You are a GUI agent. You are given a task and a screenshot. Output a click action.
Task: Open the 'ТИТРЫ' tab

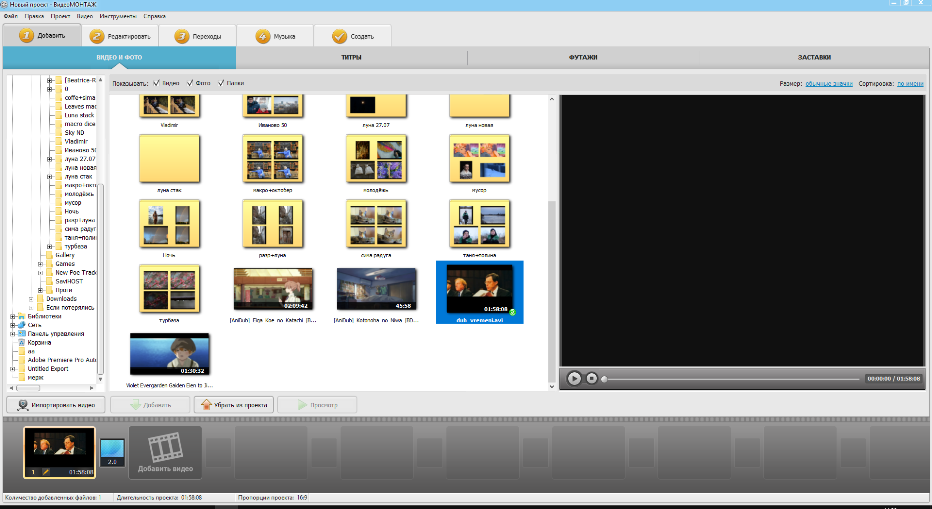point(351,57)
